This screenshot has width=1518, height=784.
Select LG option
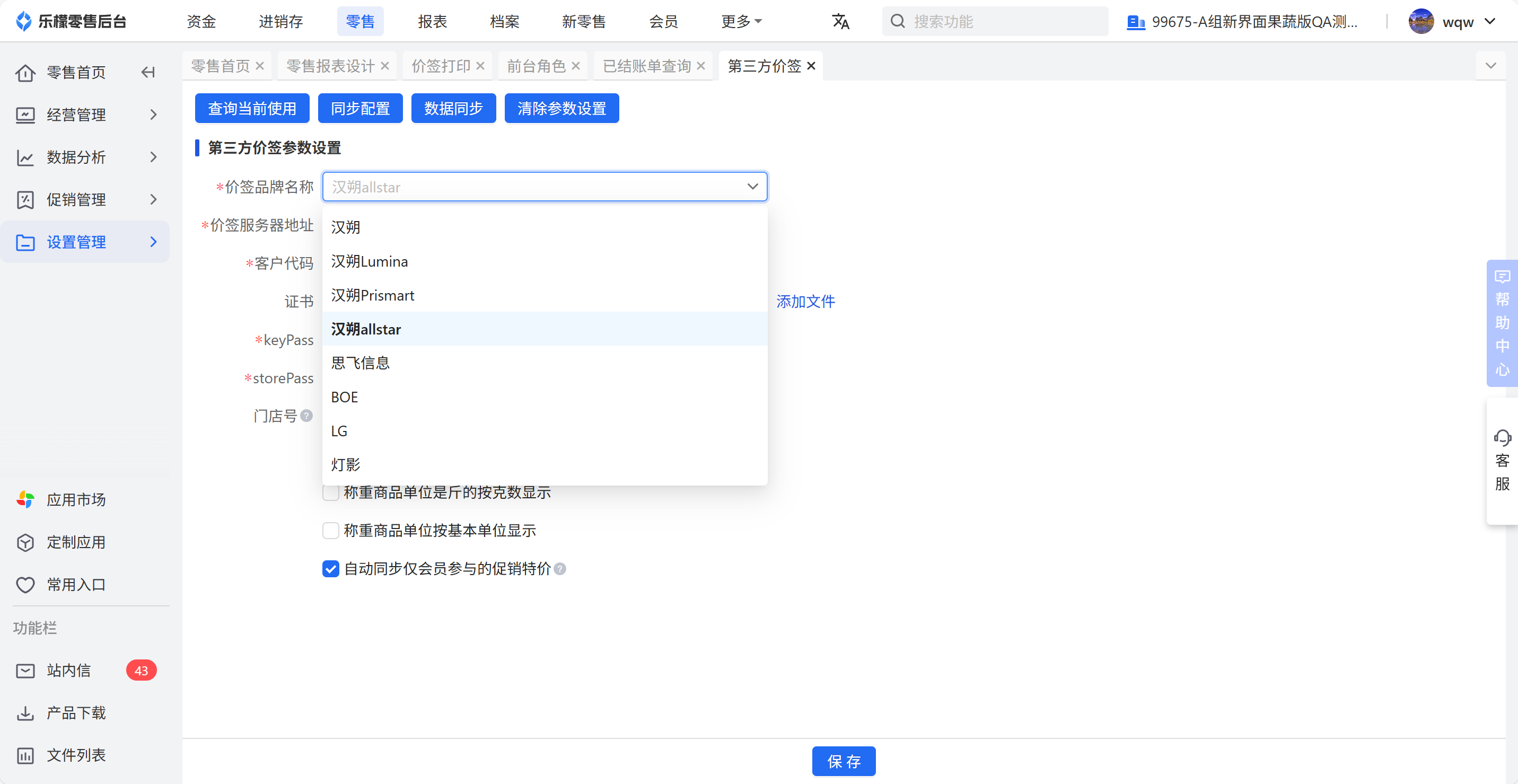[x=545, y=431]
